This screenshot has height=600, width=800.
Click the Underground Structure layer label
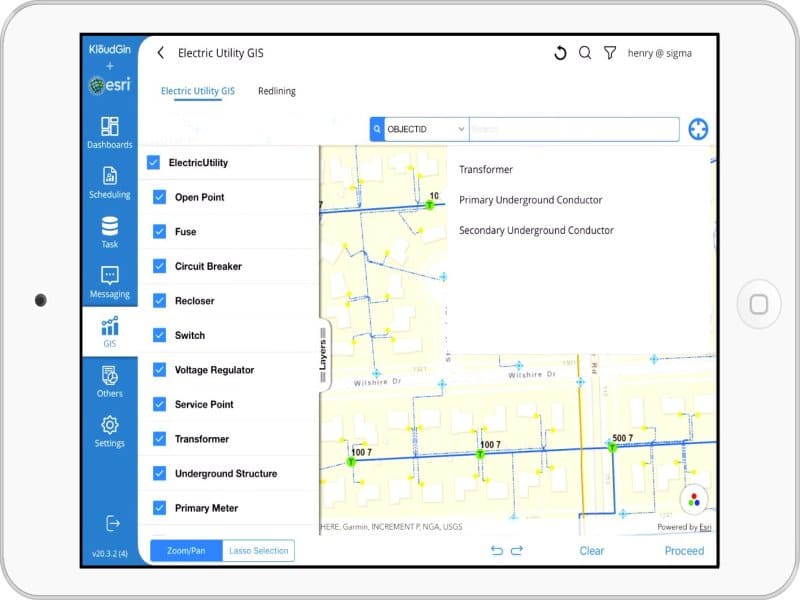pyautogui.click(x=226, y=473)
